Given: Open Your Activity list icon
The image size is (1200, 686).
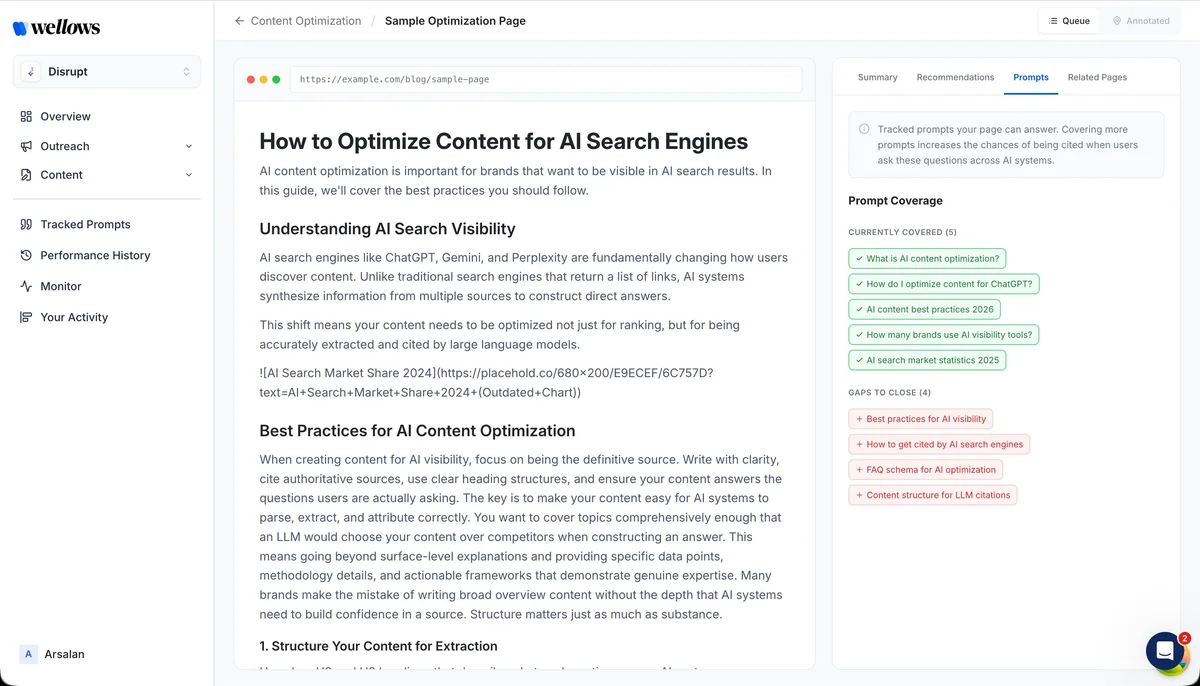Looking at the screenshot, I should [x=27, y=318].
